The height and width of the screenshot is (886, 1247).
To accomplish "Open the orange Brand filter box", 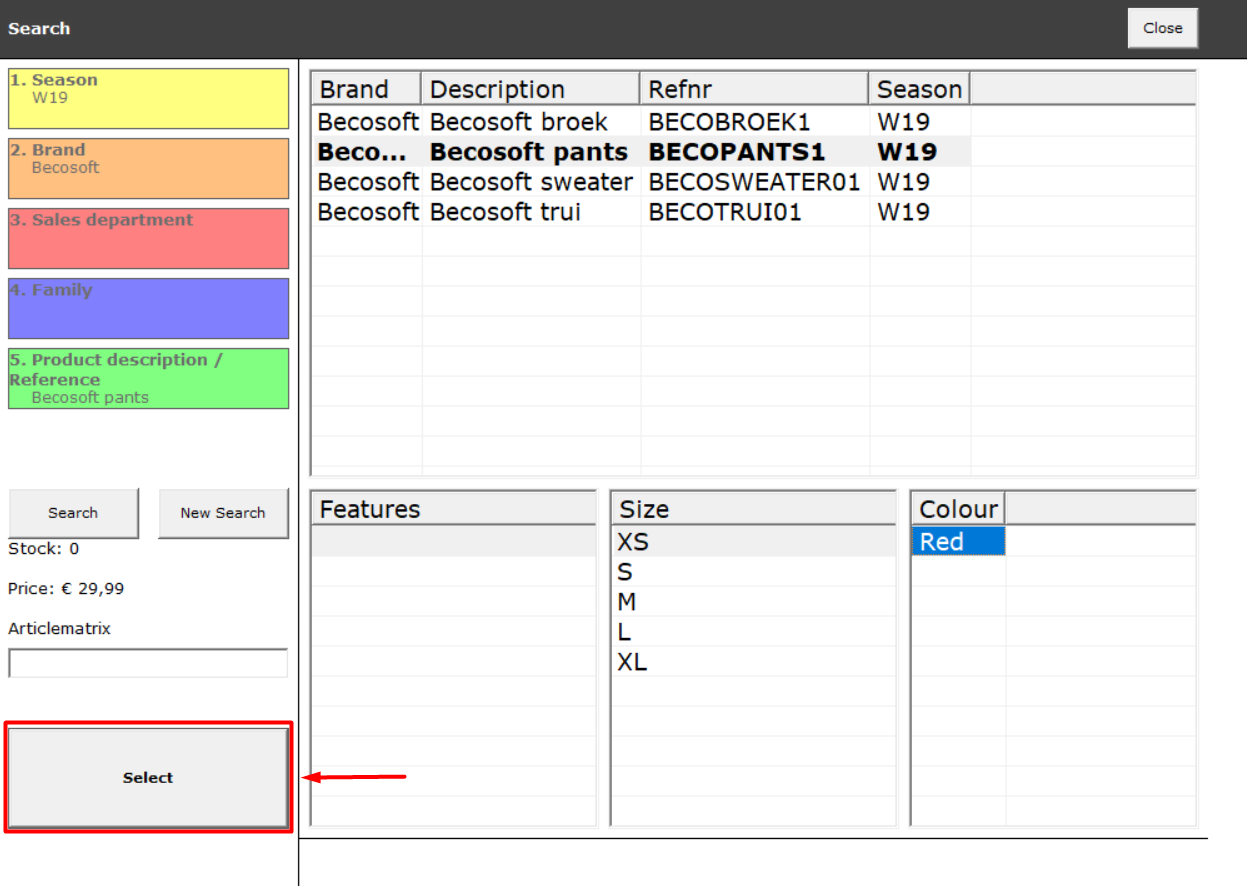I will pyautogui.click(x=148, y=169).
